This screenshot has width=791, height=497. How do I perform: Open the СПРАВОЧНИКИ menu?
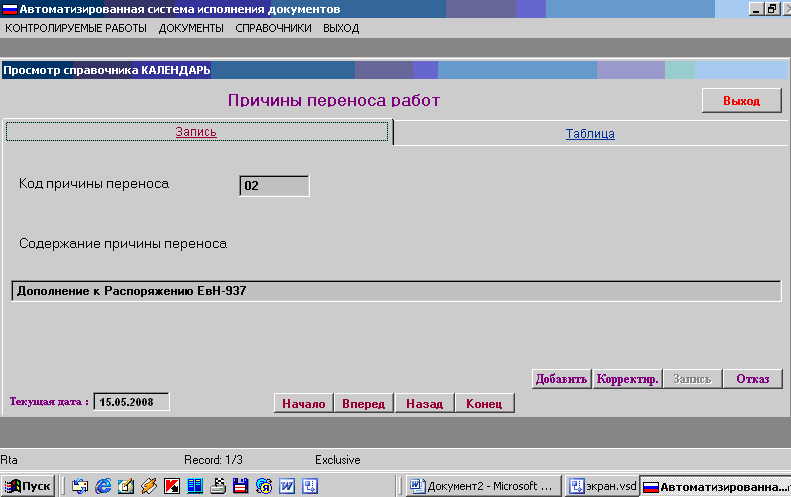coord(273,28)
